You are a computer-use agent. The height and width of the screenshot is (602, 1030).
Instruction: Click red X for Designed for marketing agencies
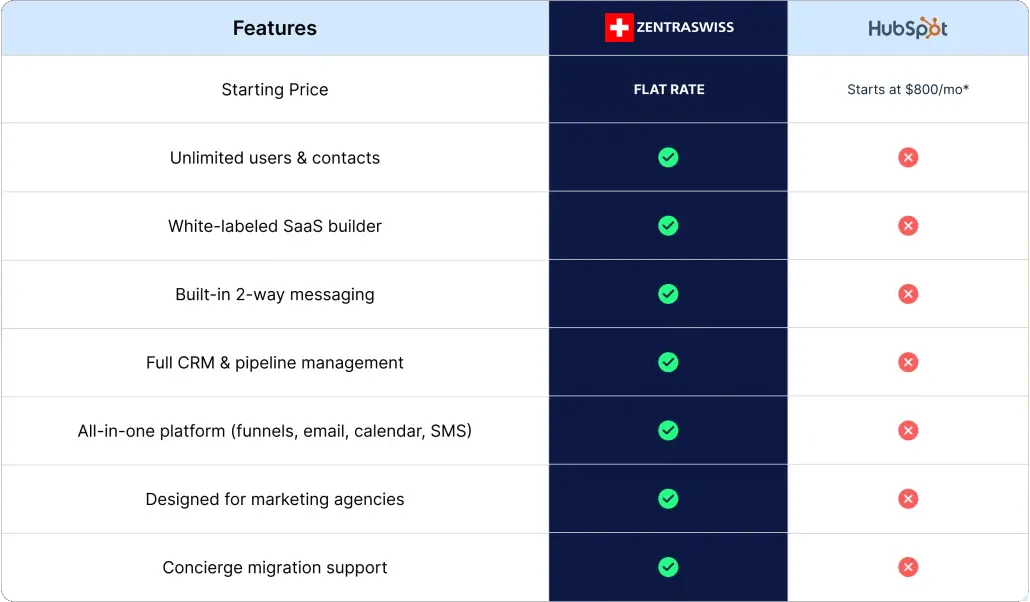[908, 499]
